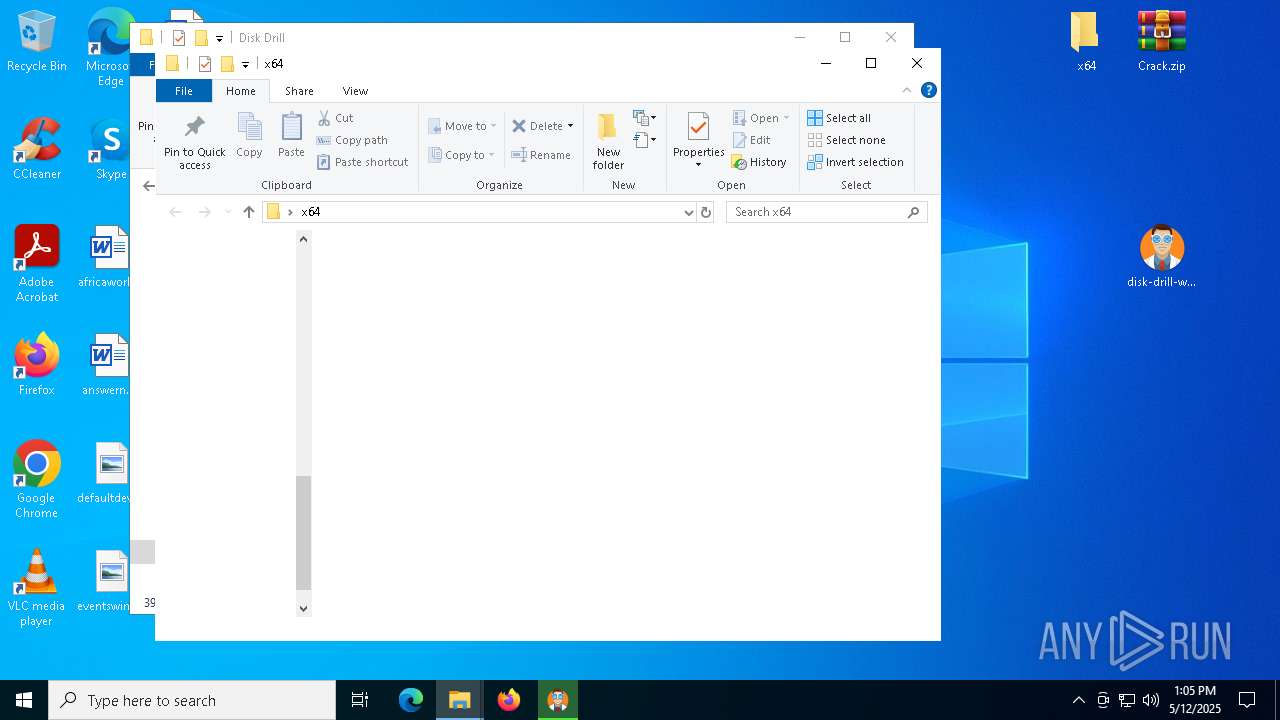Click Quick Access new folder icon in x64 title bar
The height and width of the screenshot is (720, 1280).
click(x=227, y=64)
